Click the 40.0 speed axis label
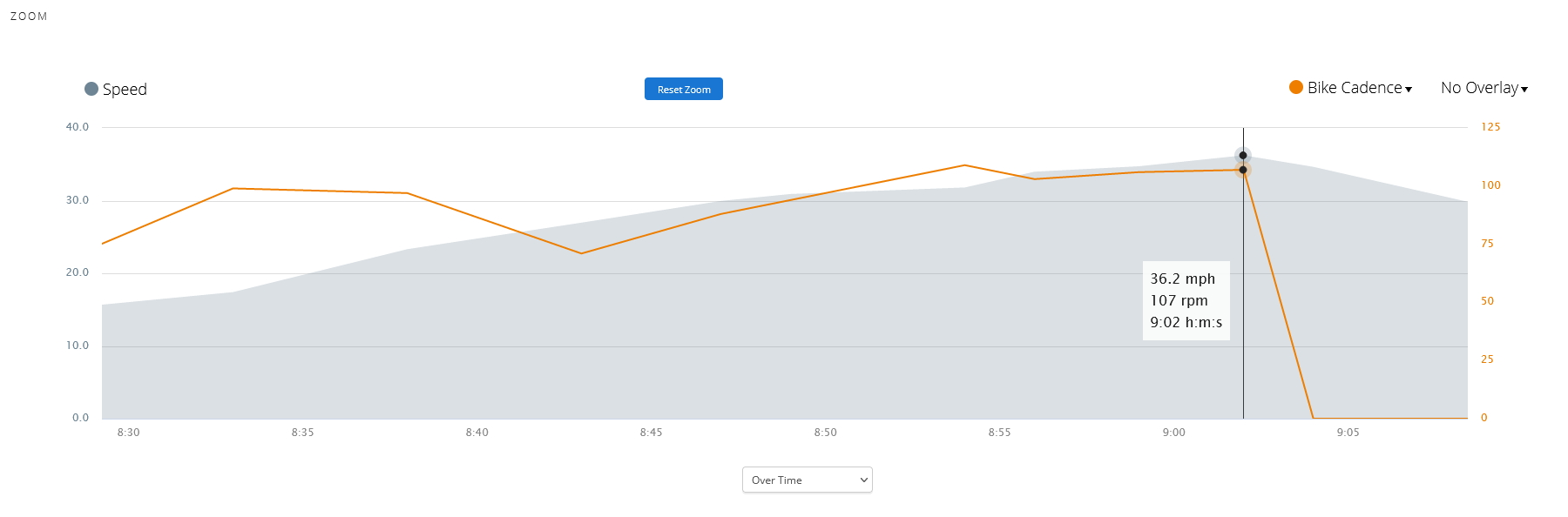 tap(78, 127)
